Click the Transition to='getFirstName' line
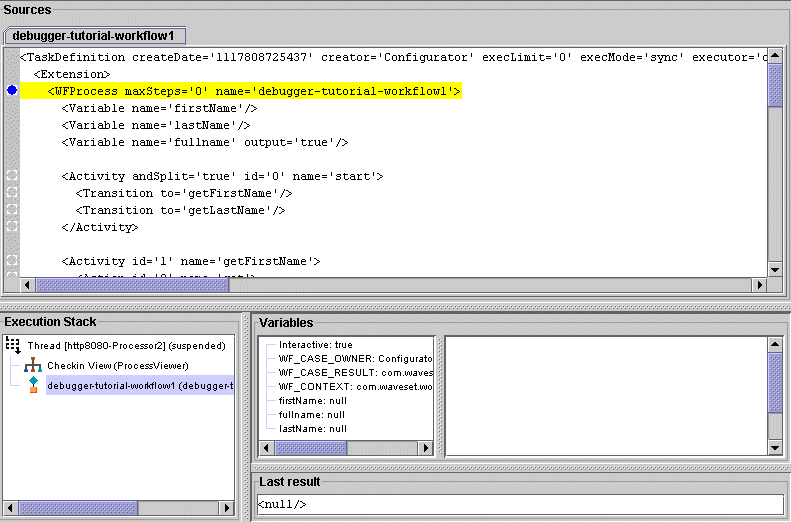The width and height of the screenshot is (791, 522). (x=184, y=193)
